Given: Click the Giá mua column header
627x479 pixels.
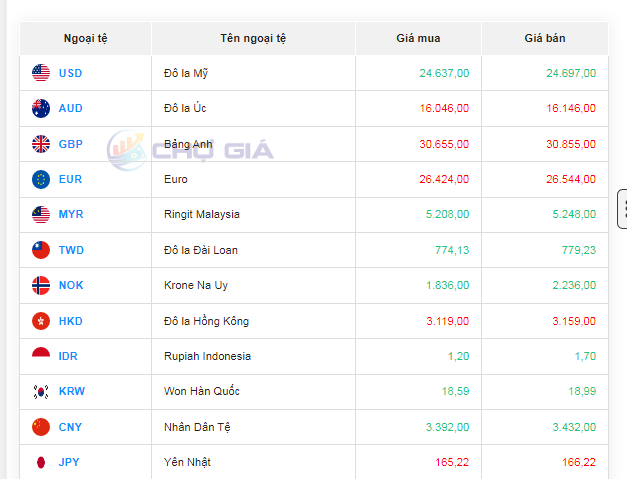Looking at the screenshot, I should (418, 38).
